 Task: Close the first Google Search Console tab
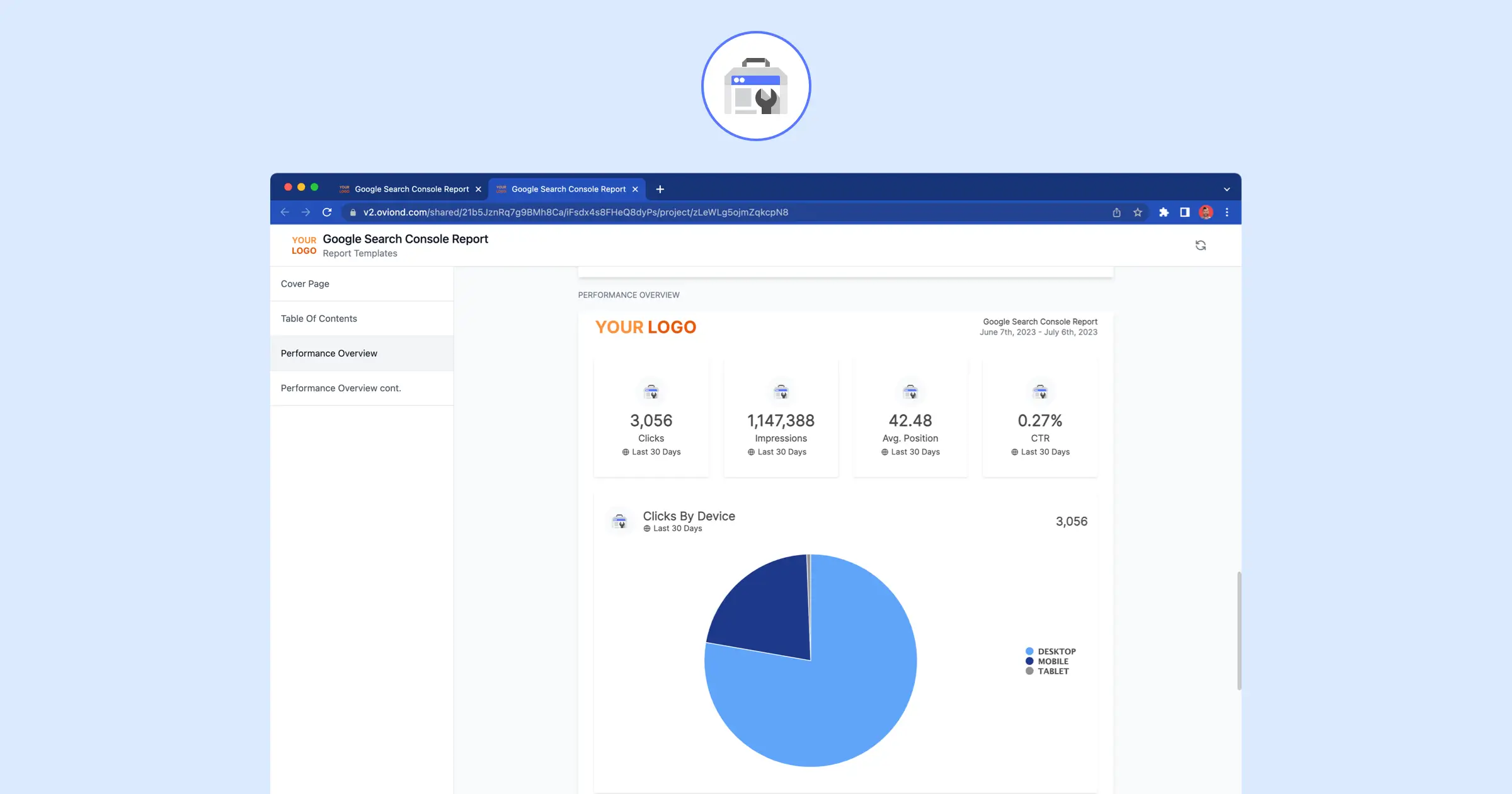[x=478, y=189]
